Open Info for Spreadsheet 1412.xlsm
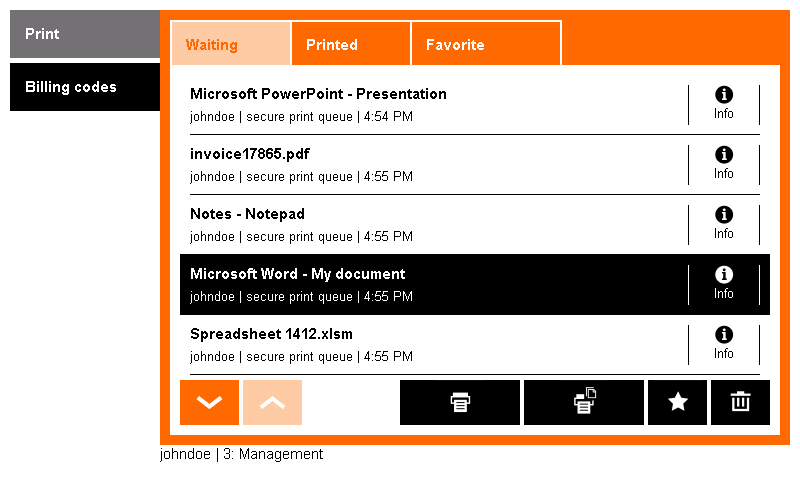The image size is (800, 480). (x=723, y=344)
